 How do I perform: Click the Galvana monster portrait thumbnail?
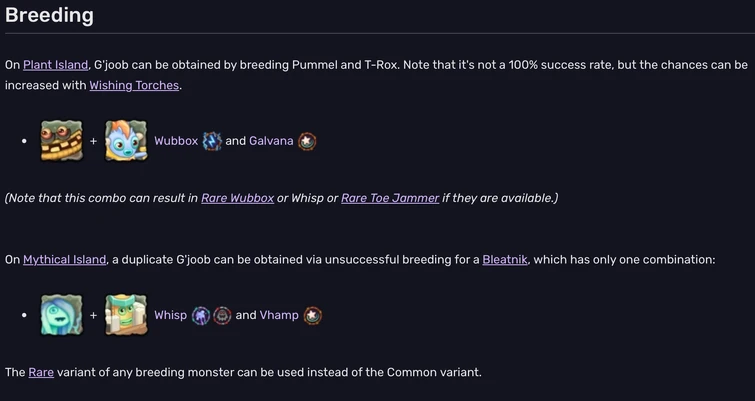point(125,141)
